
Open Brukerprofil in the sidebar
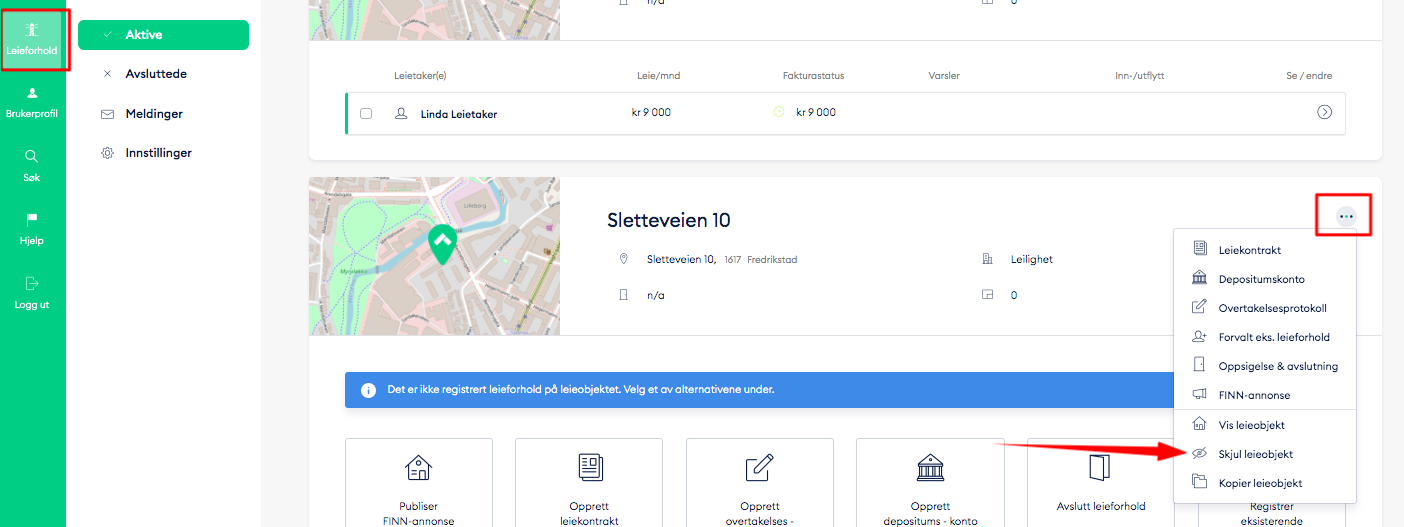coord(32,102)
